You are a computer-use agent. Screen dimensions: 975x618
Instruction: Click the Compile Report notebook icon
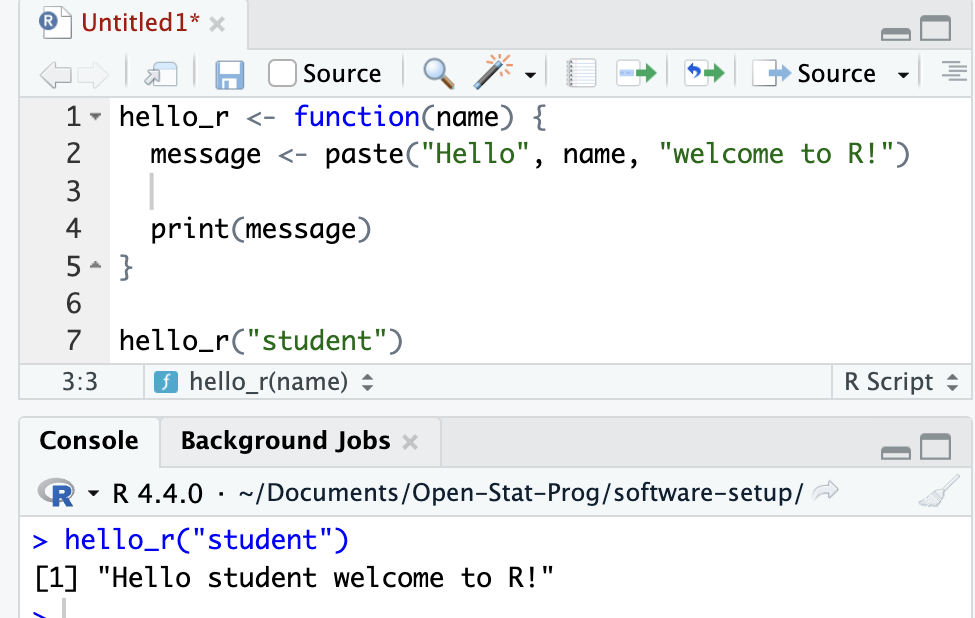click(x=581, y=74)
